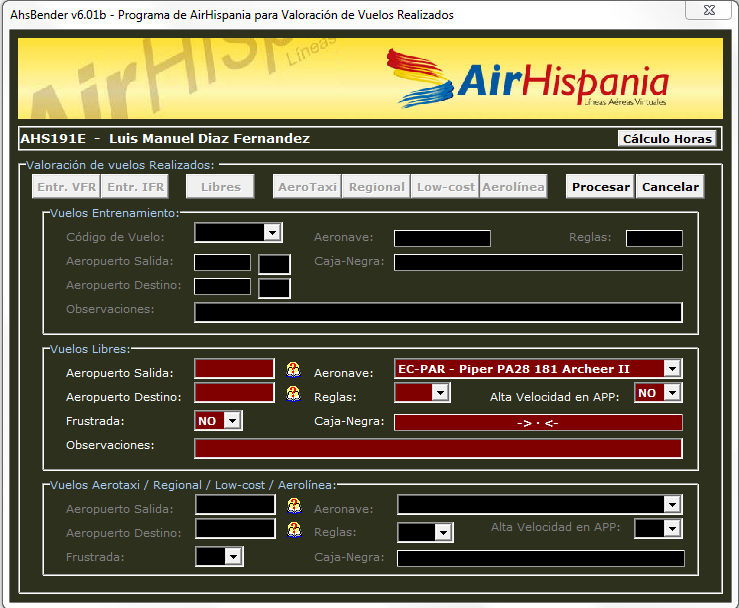The image size is (739, 608).
Task: Click the Observaciones field in Vuelos Libres
Action: [438, 447]
